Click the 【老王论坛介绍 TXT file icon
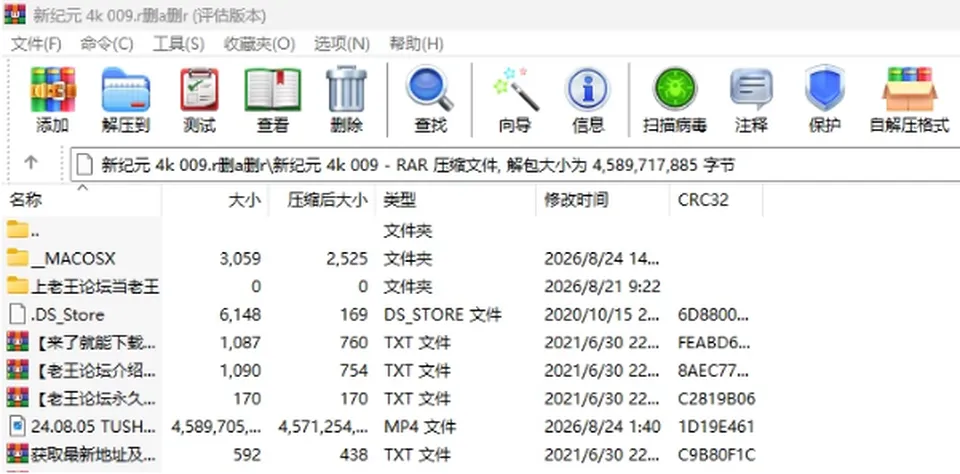The width and height of the screenshot is (960, 474). pyautogui.click(x=18, y=370)
